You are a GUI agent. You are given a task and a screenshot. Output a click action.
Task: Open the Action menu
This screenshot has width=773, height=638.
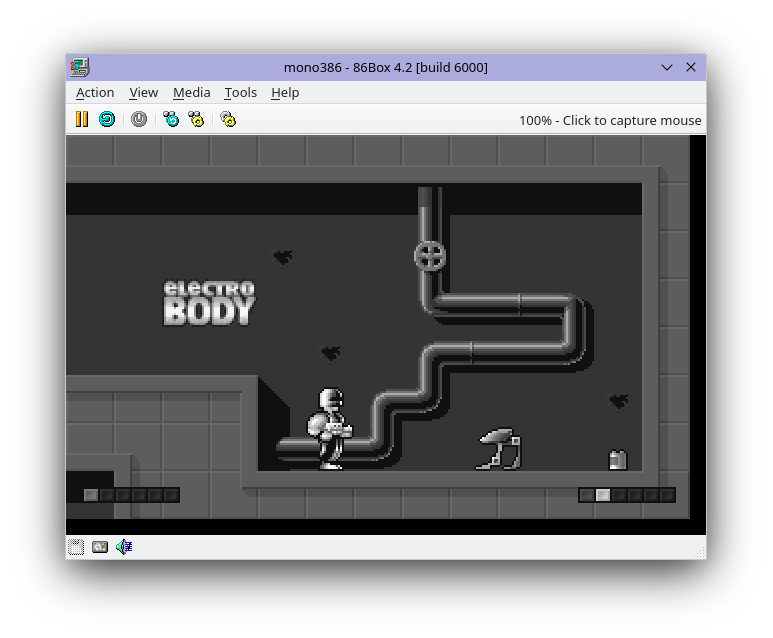(95, 93)
